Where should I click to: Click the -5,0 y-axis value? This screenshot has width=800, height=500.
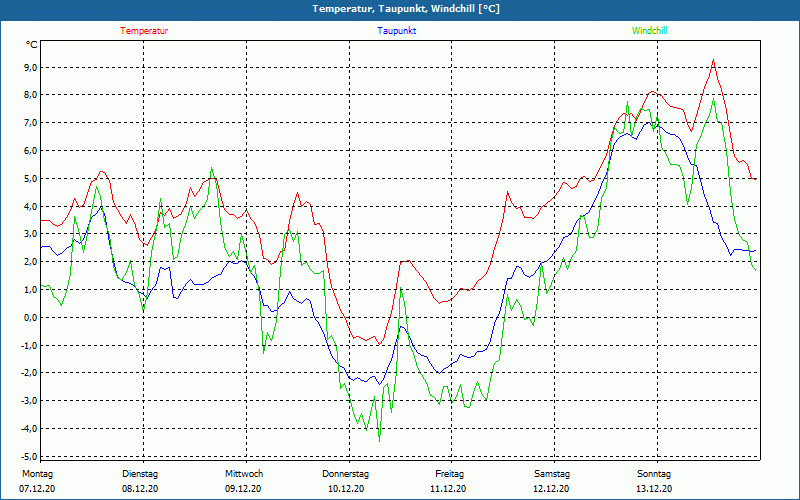[x=29, y=456]
